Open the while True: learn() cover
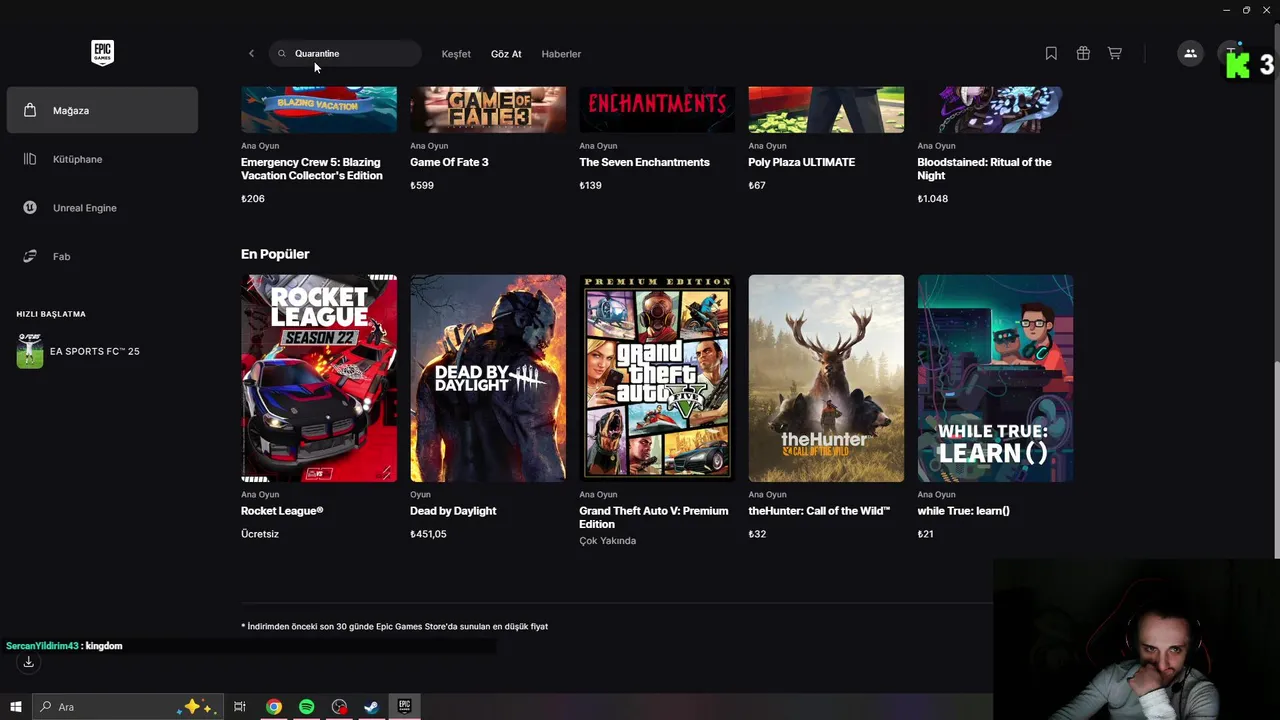This screenshot has width=1280, height=720. click(x=995, y=378)
